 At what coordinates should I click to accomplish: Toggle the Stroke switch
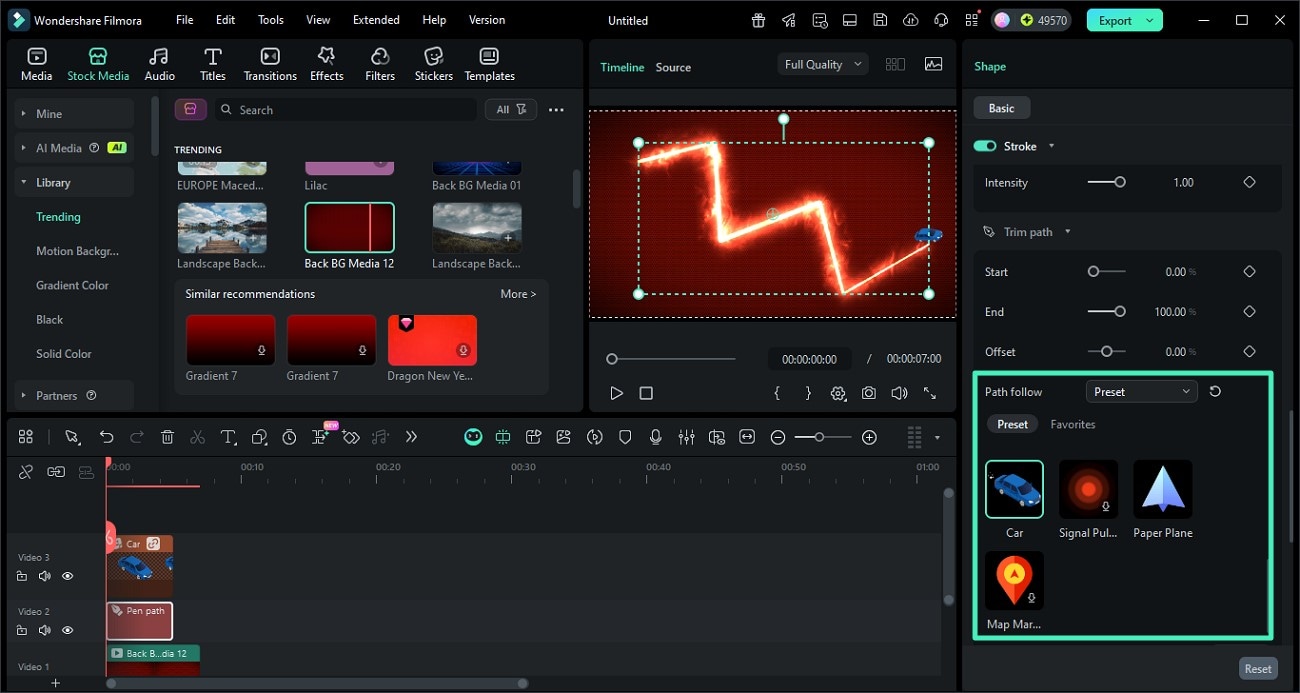pos(985,146)
